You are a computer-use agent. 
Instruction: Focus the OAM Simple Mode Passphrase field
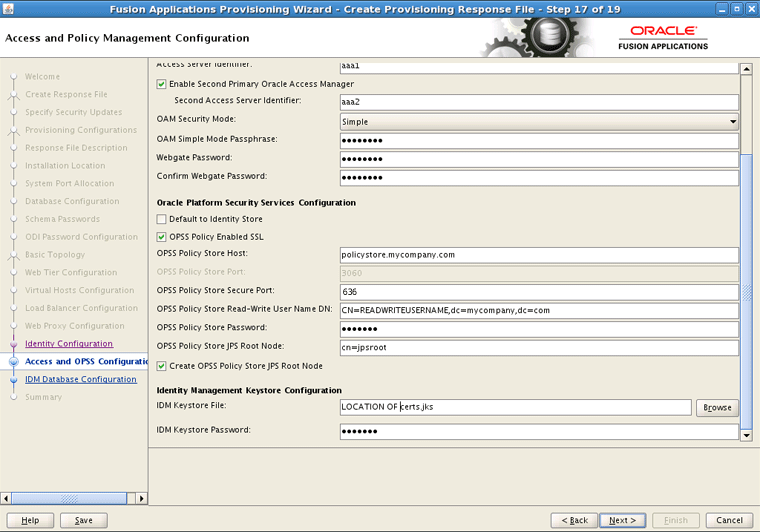pos(539,141)
